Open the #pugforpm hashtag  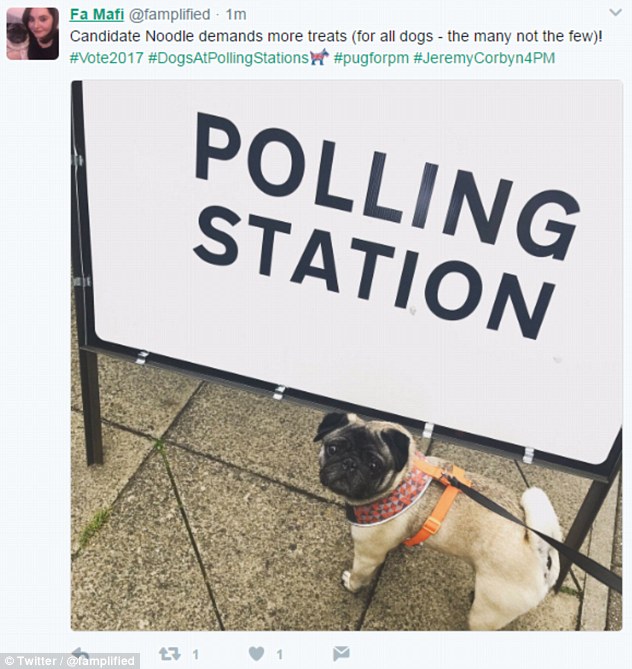tap(372, 58)
